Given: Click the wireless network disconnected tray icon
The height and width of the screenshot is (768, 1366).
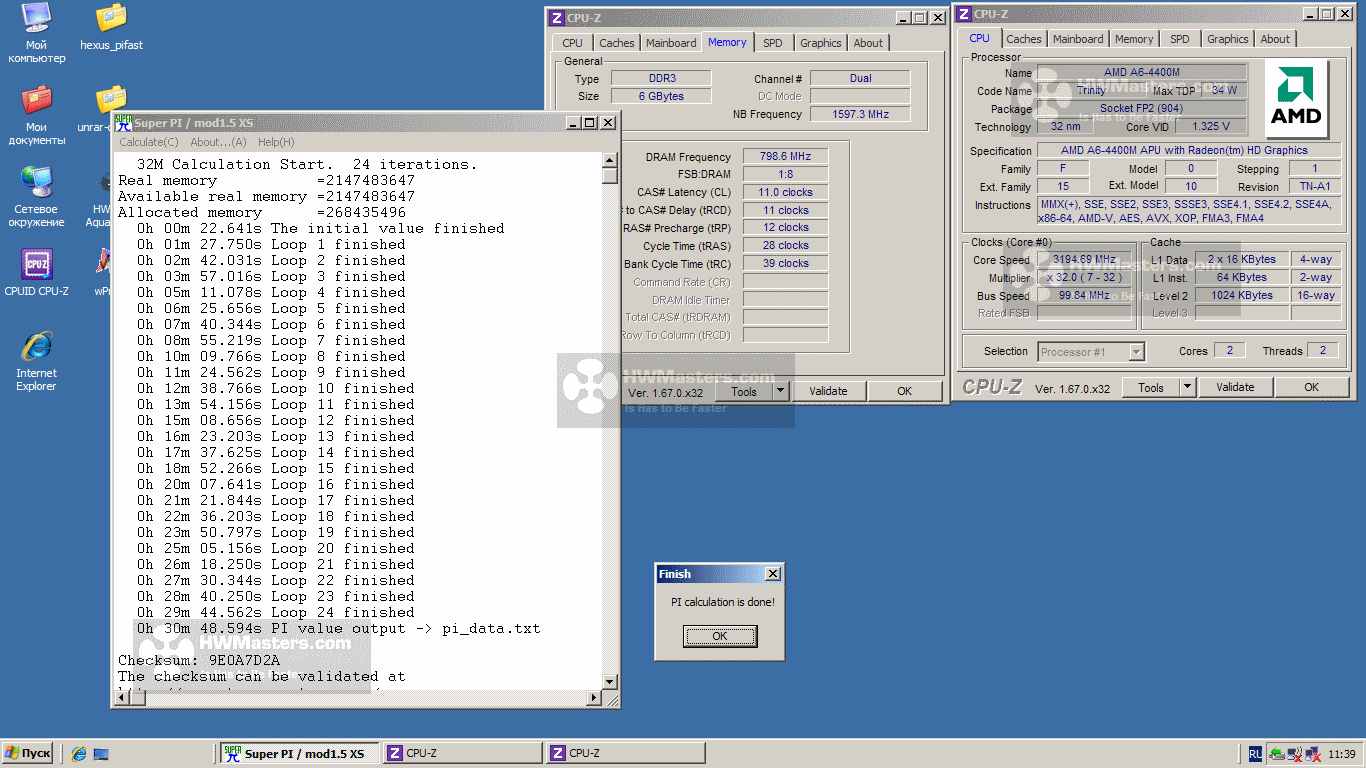Looking at the screenshot, I should point(1294,753).
